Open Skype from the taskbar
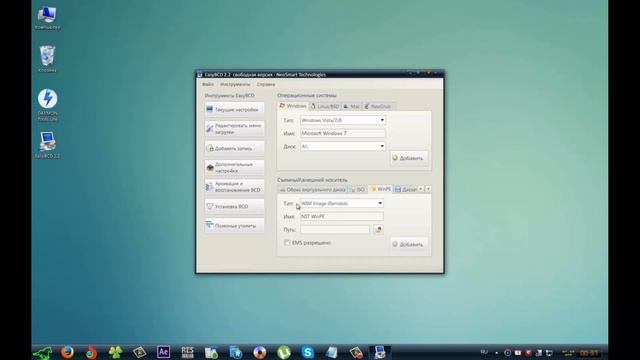The width and height of the screenshot is (640, 360). click(x=308, y=352)
